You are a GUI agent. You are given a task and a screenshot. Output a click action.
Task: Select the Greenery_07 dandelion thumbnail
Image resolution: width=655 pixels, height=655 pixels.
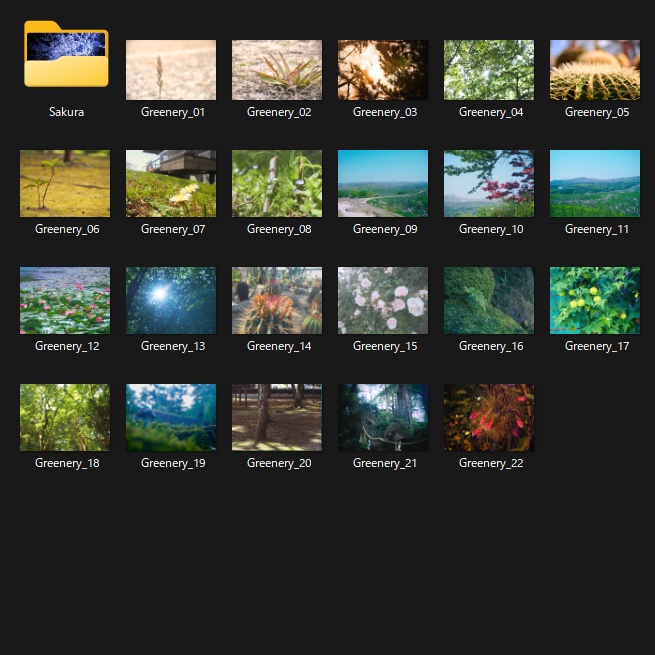[171, 183]
